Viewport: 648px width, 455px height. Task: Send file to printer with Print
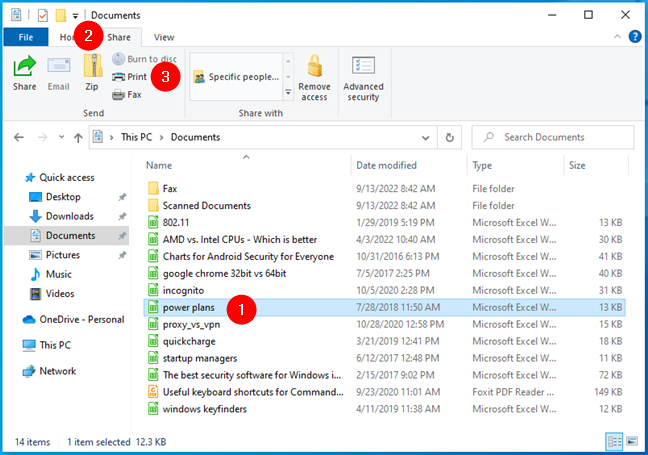pos(129,77)
